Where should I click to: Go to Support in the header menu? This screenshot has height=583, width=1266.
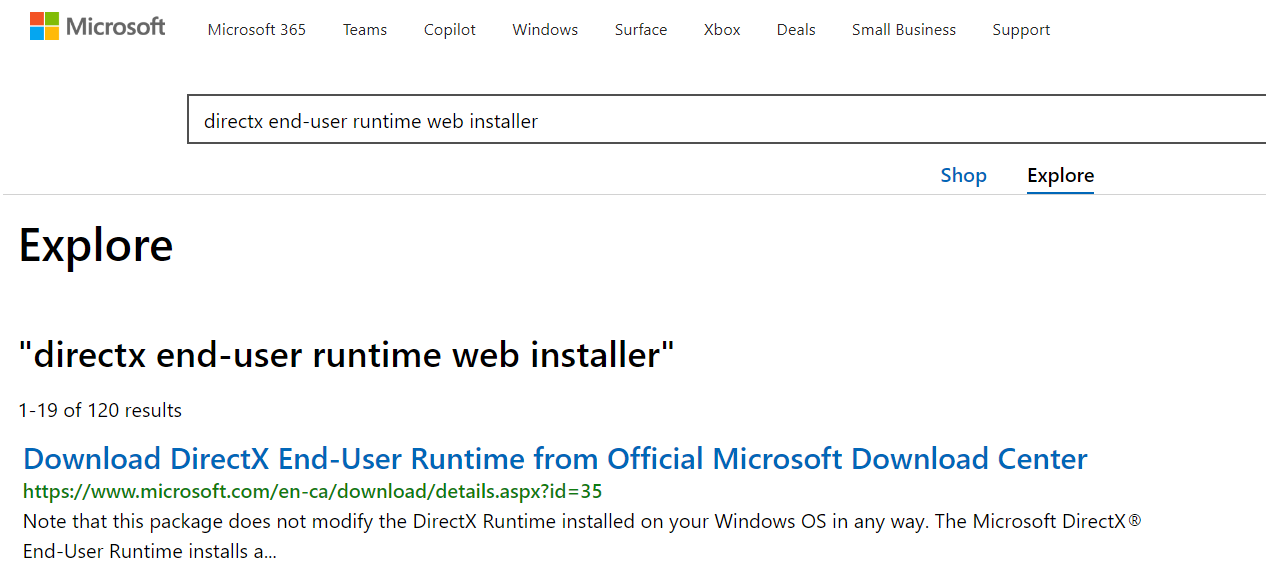pos(1021,30)
